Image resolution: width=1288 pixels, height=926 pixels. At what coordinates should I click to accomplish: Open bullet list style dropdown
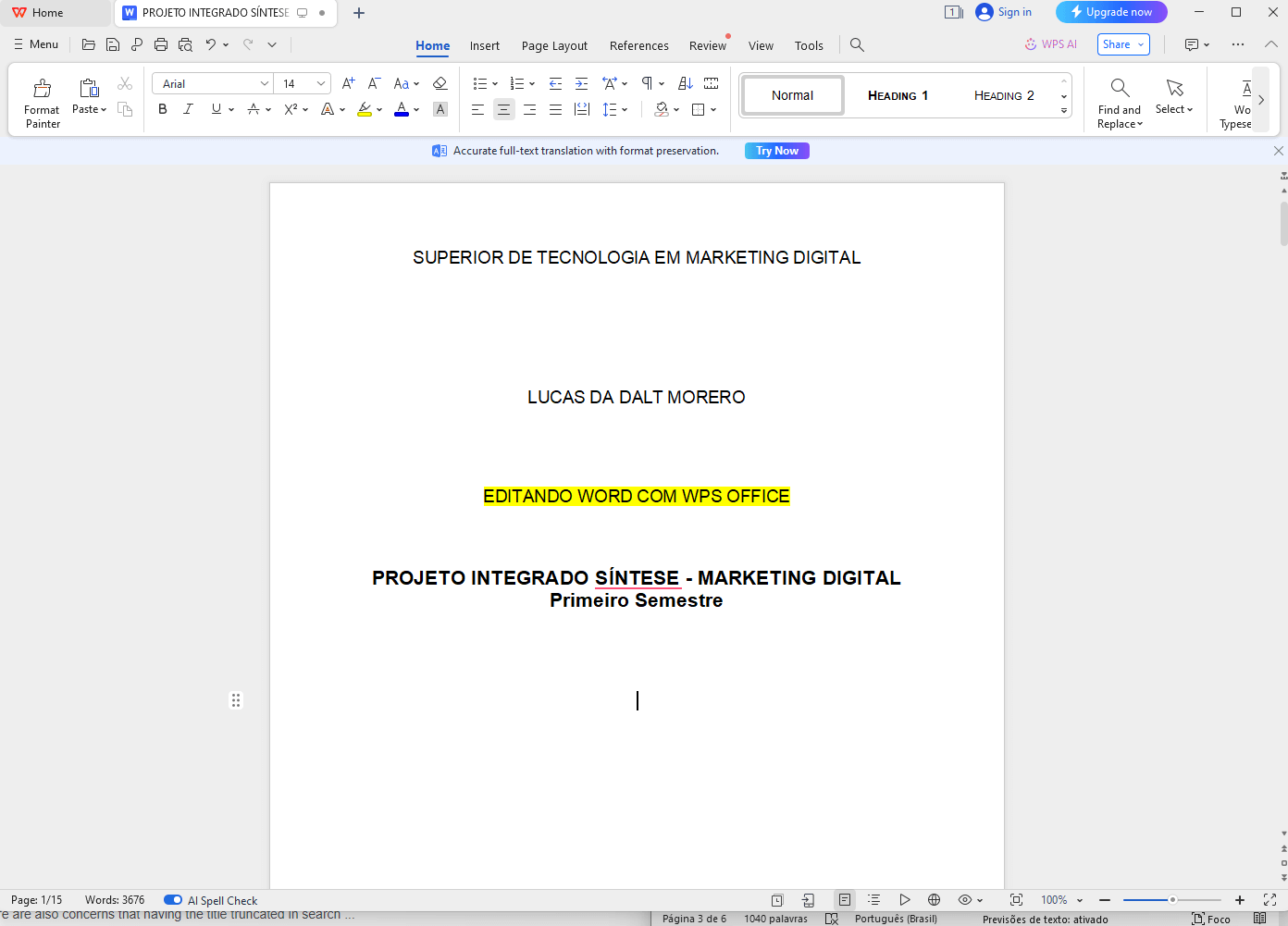coord(495,83)
